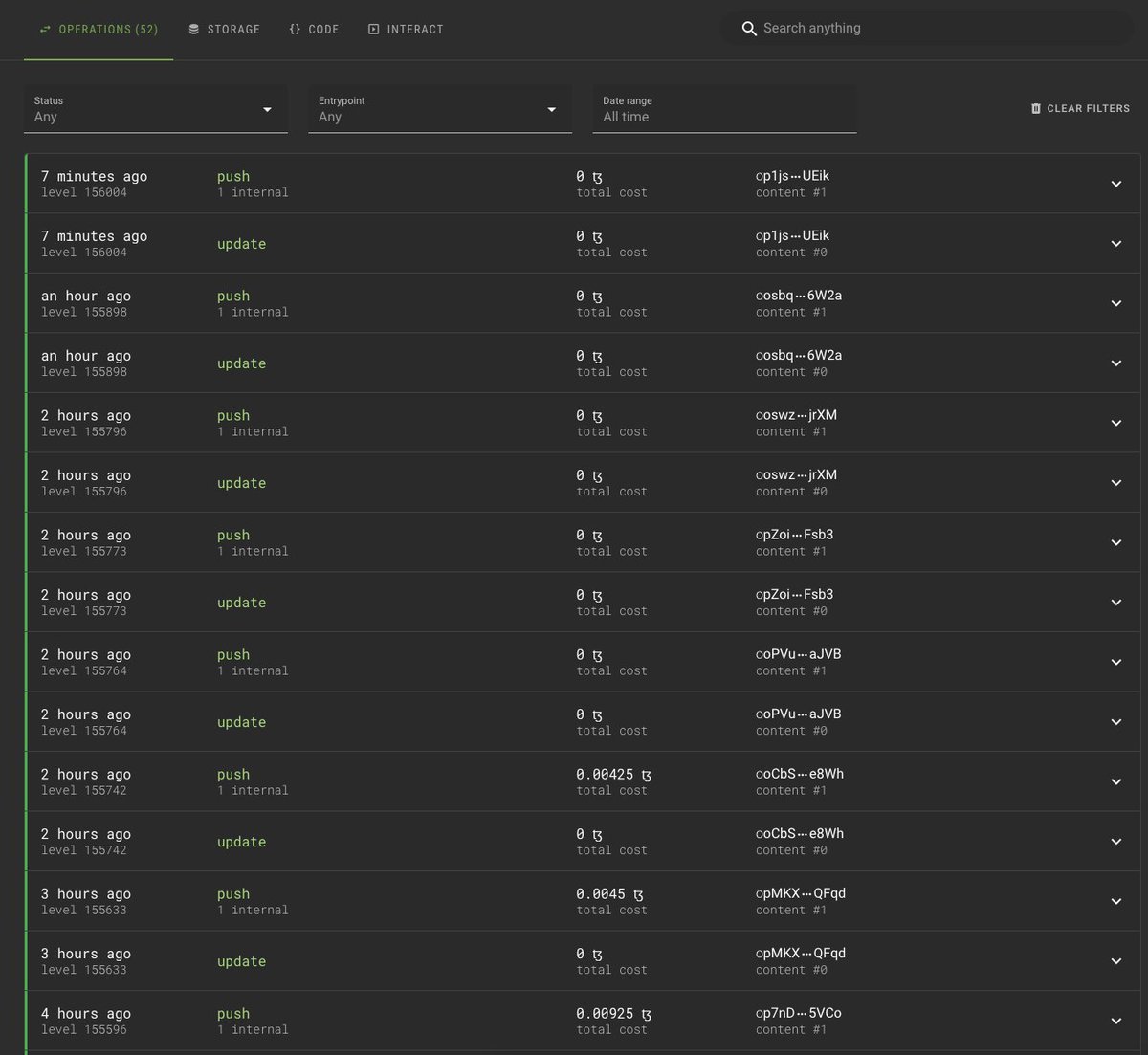Click the Storage tab database icon

click(194, 30)
